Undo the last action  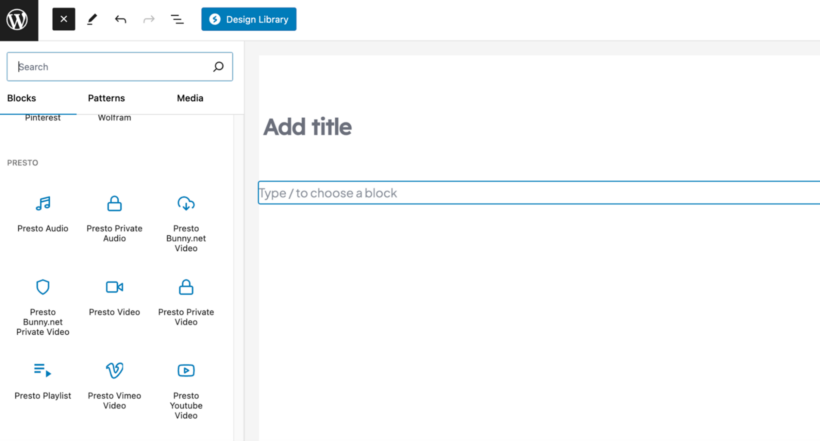120,19
